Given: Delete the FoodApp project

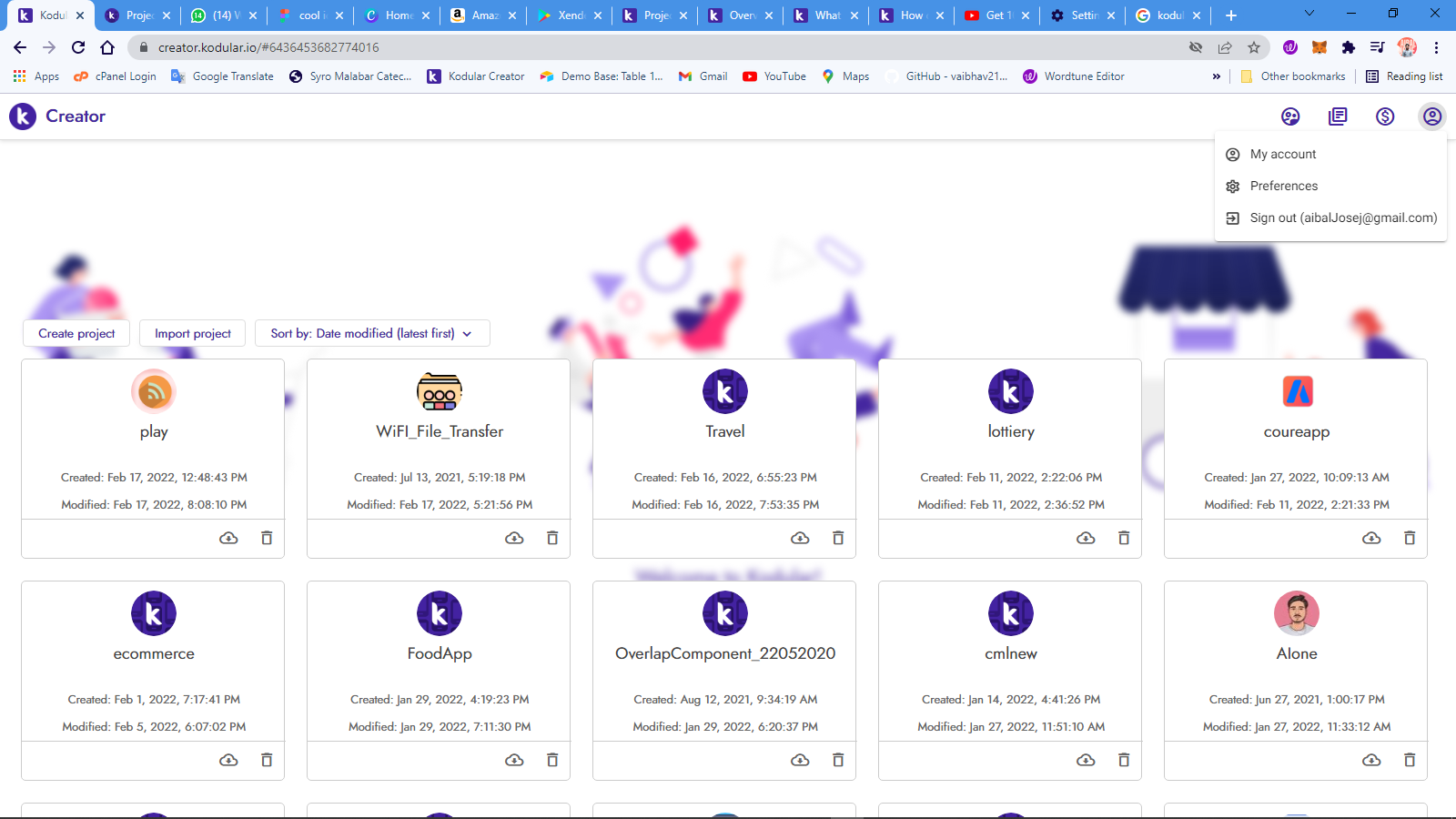Looking at the screenshot, I should 552,760.
